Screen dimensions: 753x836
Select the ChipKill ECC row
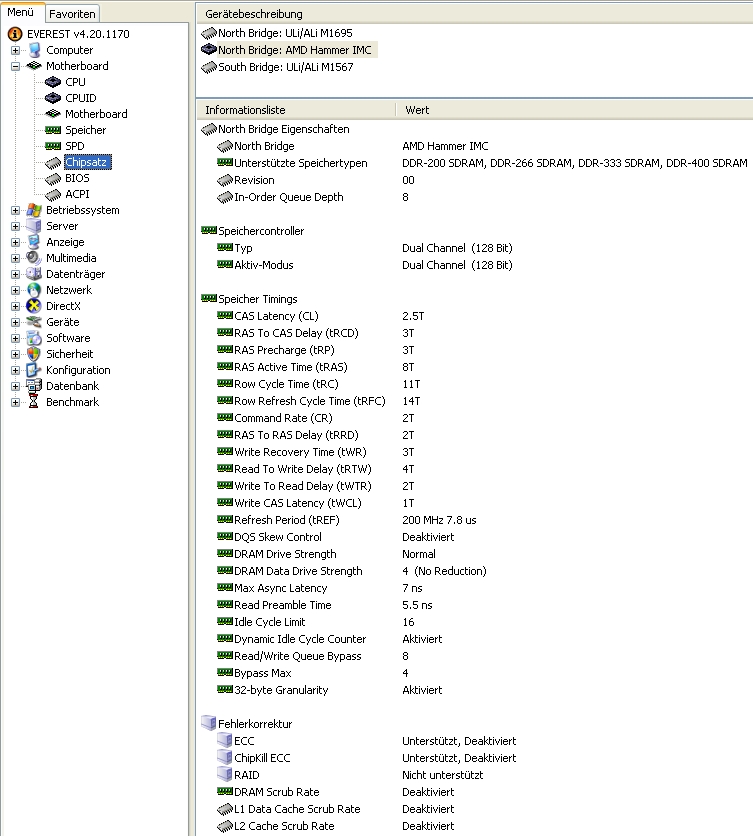coord(475,758)
